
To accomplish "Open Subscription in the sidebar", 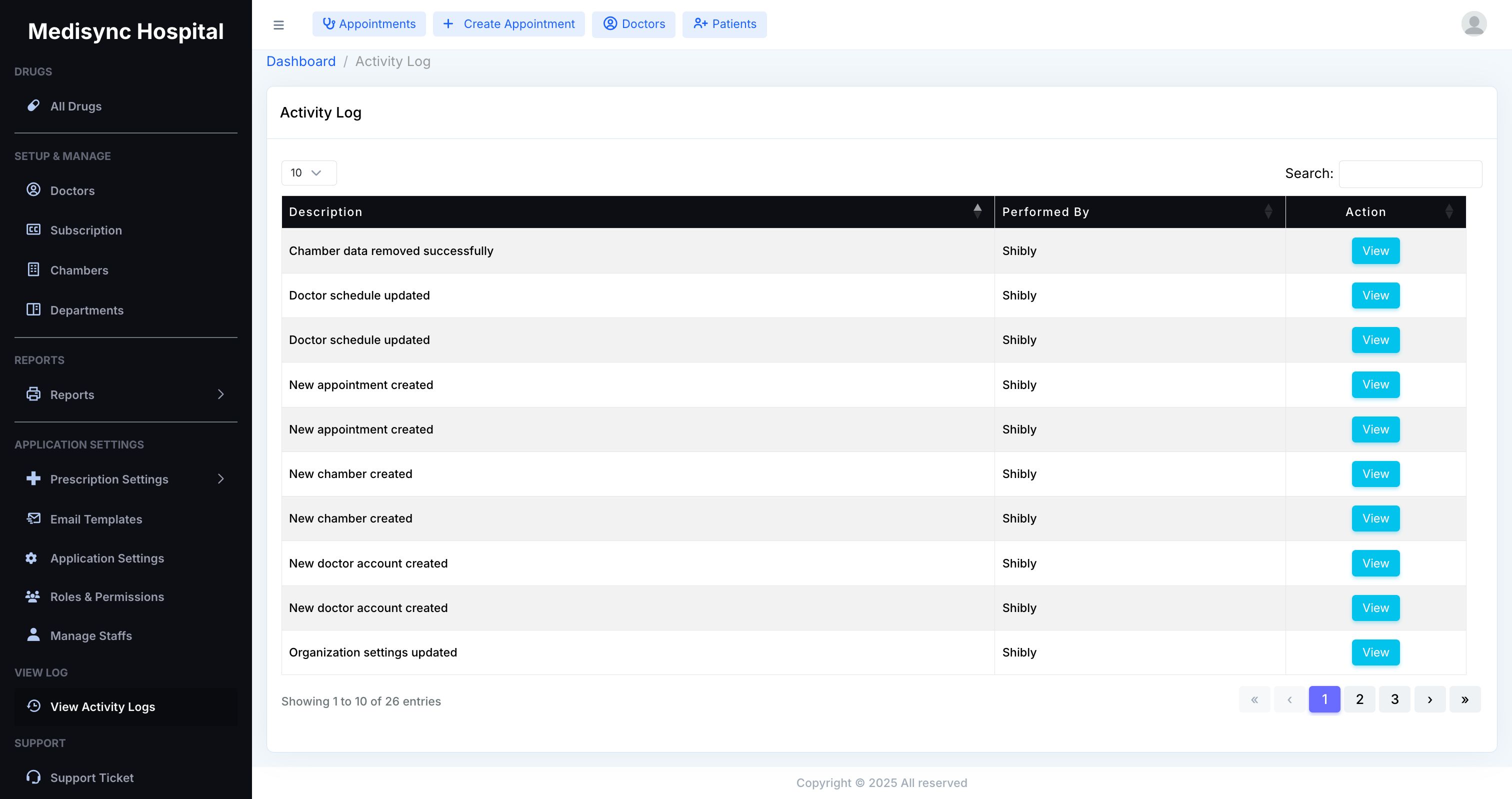I will [x=125, y=230].
